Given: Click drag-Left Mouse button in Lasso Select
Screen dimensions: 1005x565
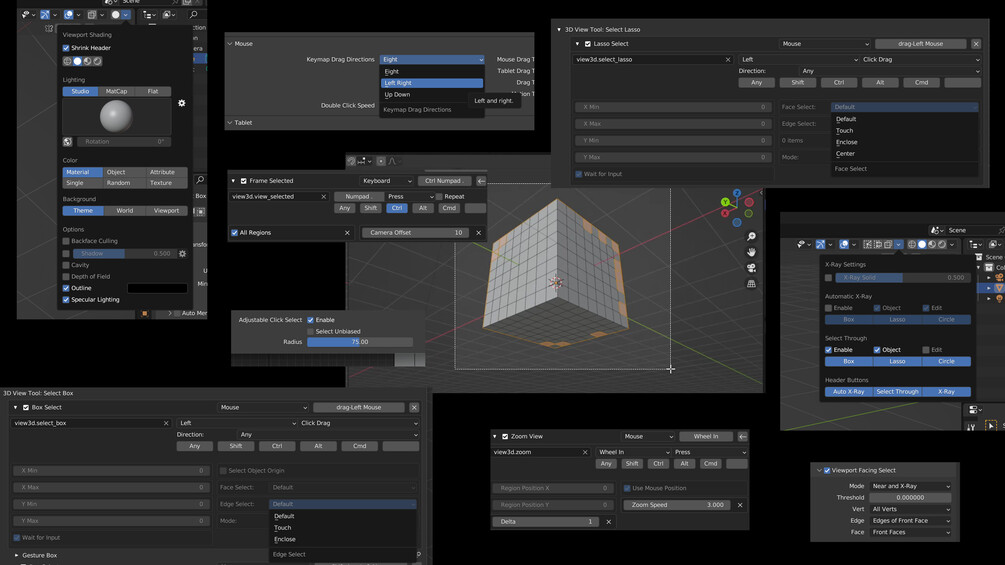Looking at the screenshot, I should click(x=920, y=44).
